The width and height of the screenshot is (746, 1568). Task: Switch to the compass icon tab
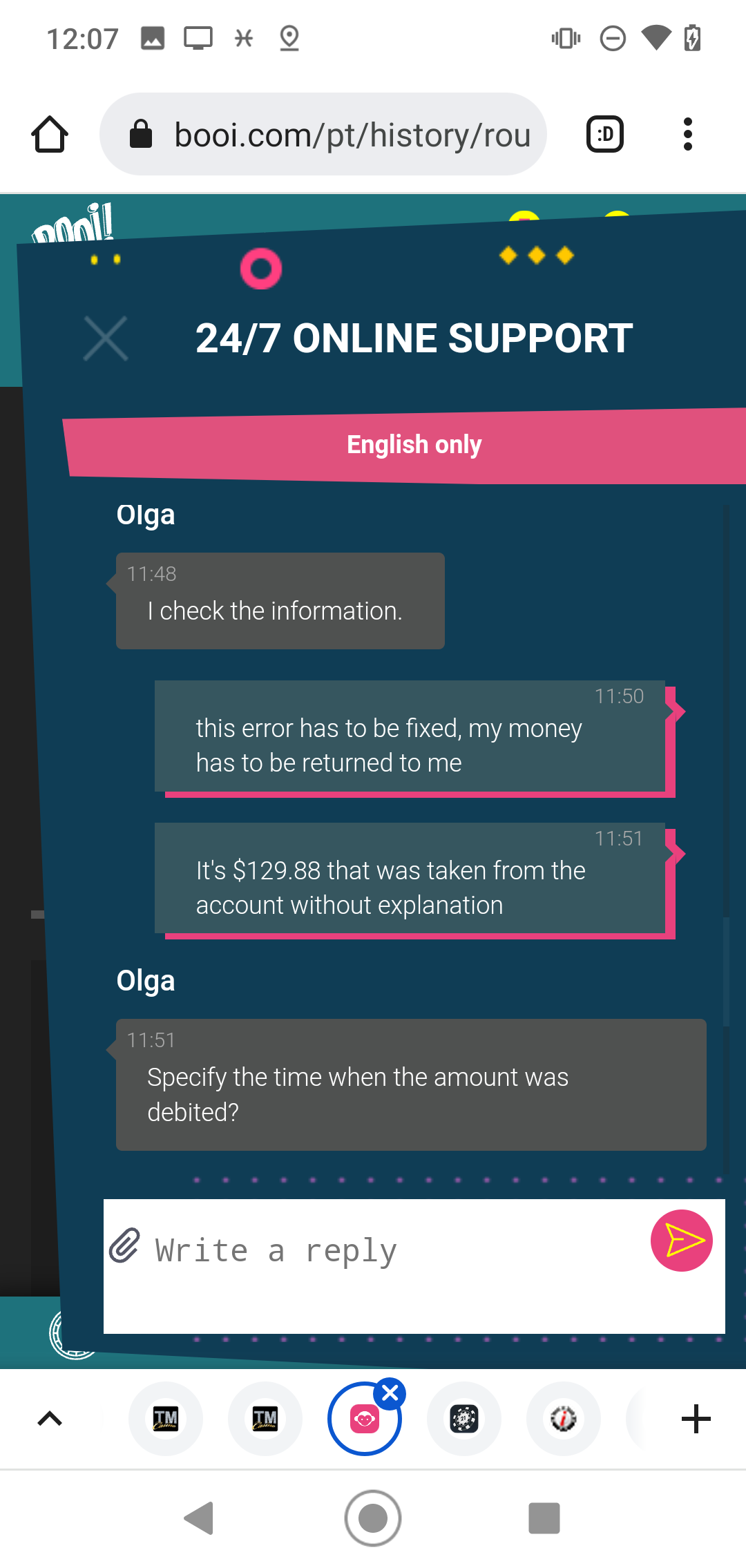point(564,1419)
